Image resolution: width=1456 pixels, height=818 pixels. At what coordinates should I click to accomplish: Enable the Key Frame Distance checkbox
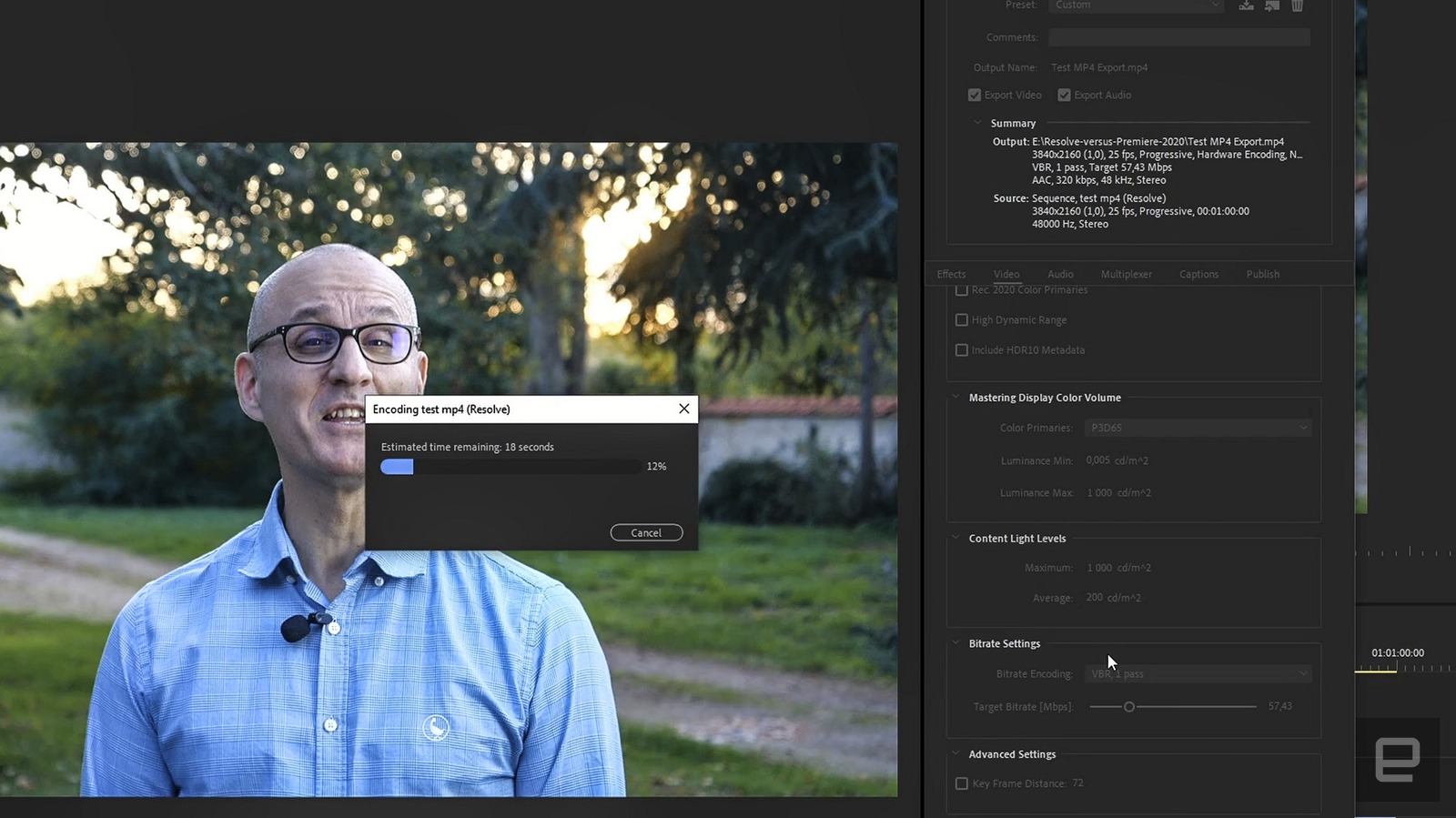(961, 783)
